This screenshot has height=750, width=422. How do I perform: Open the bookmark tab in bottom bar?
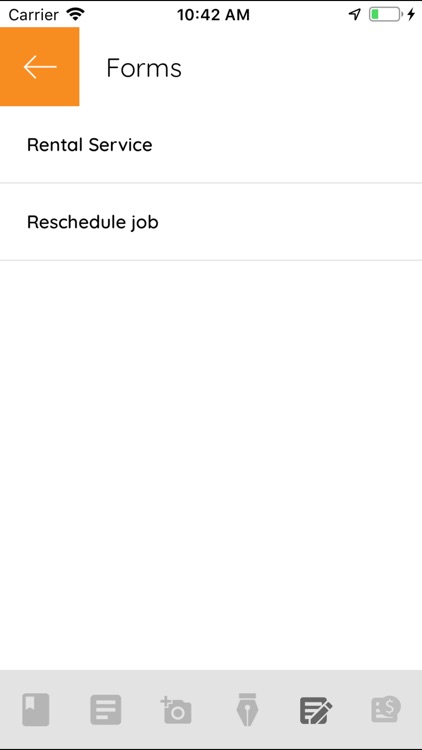pos(35,709)
